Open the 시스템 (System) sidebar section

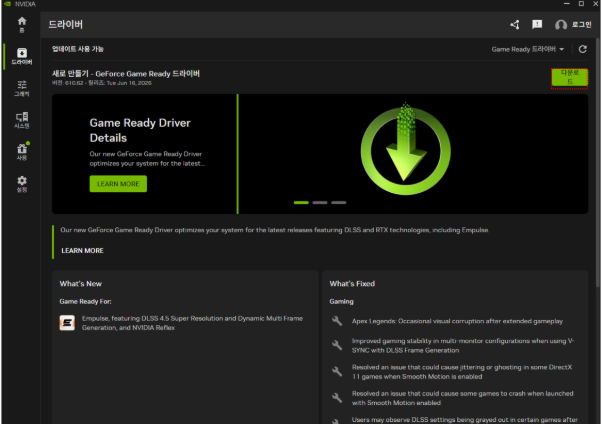pyautogui.click(x=22, y=120)
